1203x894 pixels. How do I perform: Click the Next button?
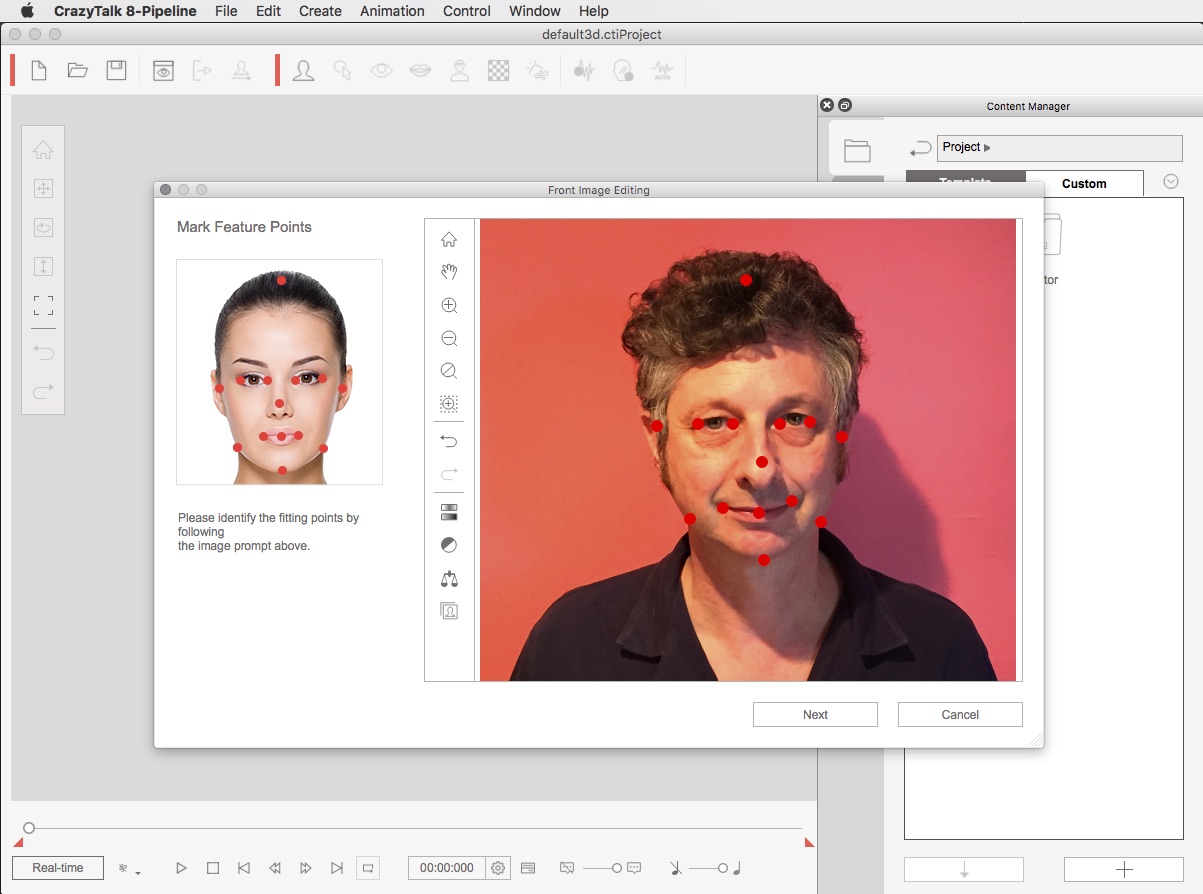(x=815, y=714)
